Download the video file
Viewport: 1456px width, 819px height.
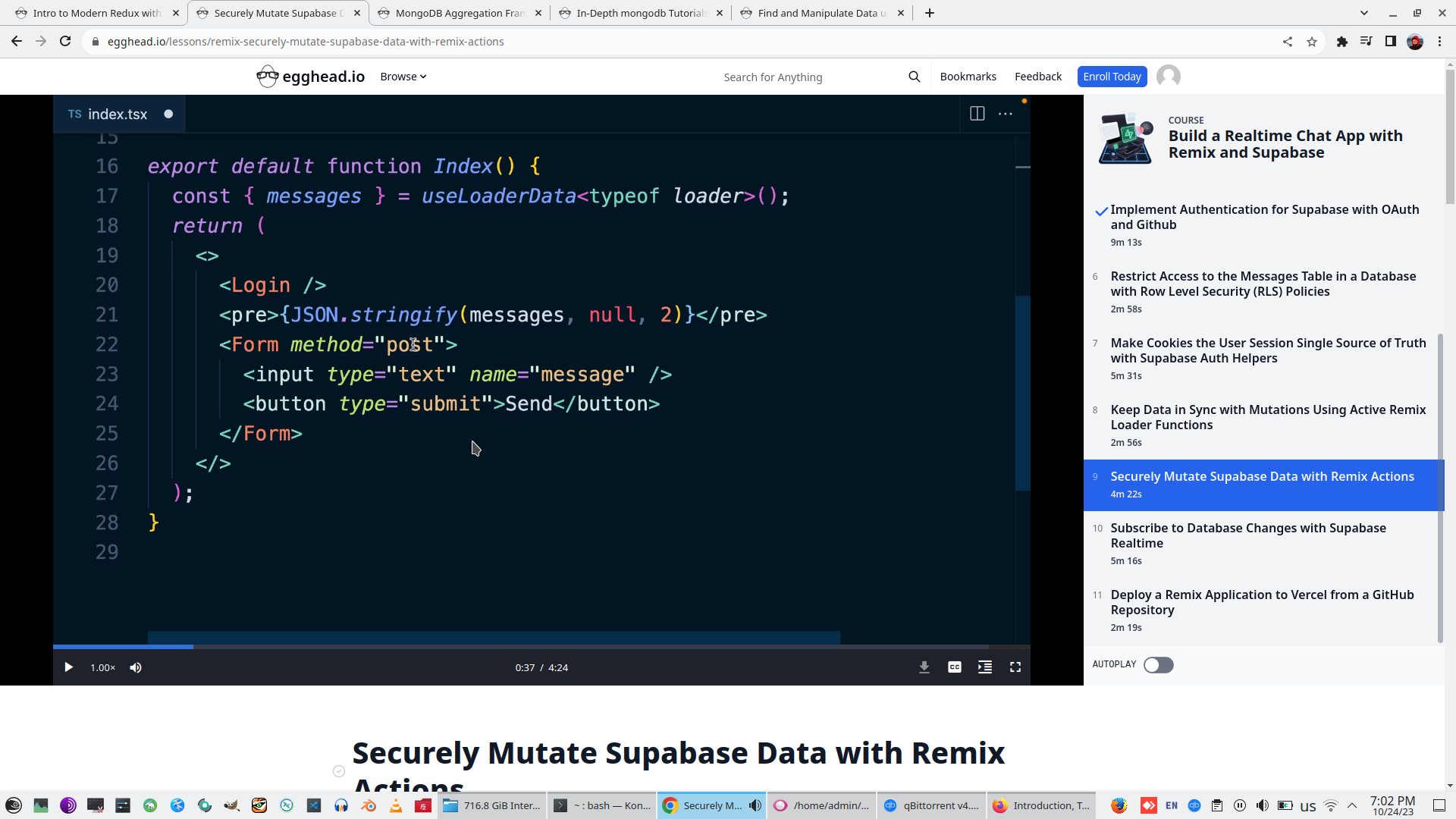coord(924,667)
